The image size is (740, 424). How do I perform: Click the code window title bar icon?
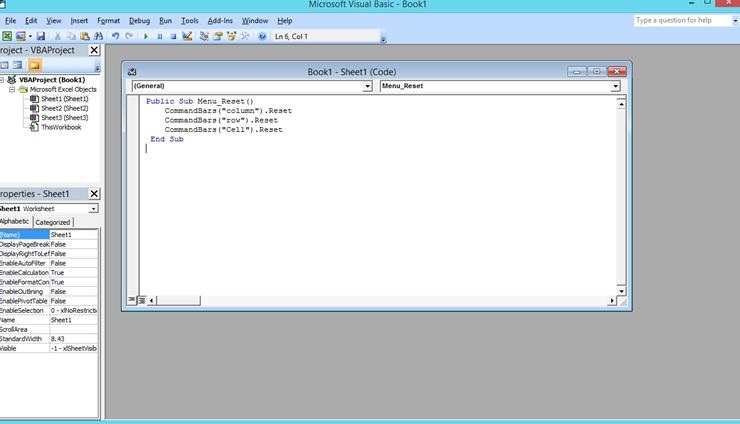coord(132,72)
